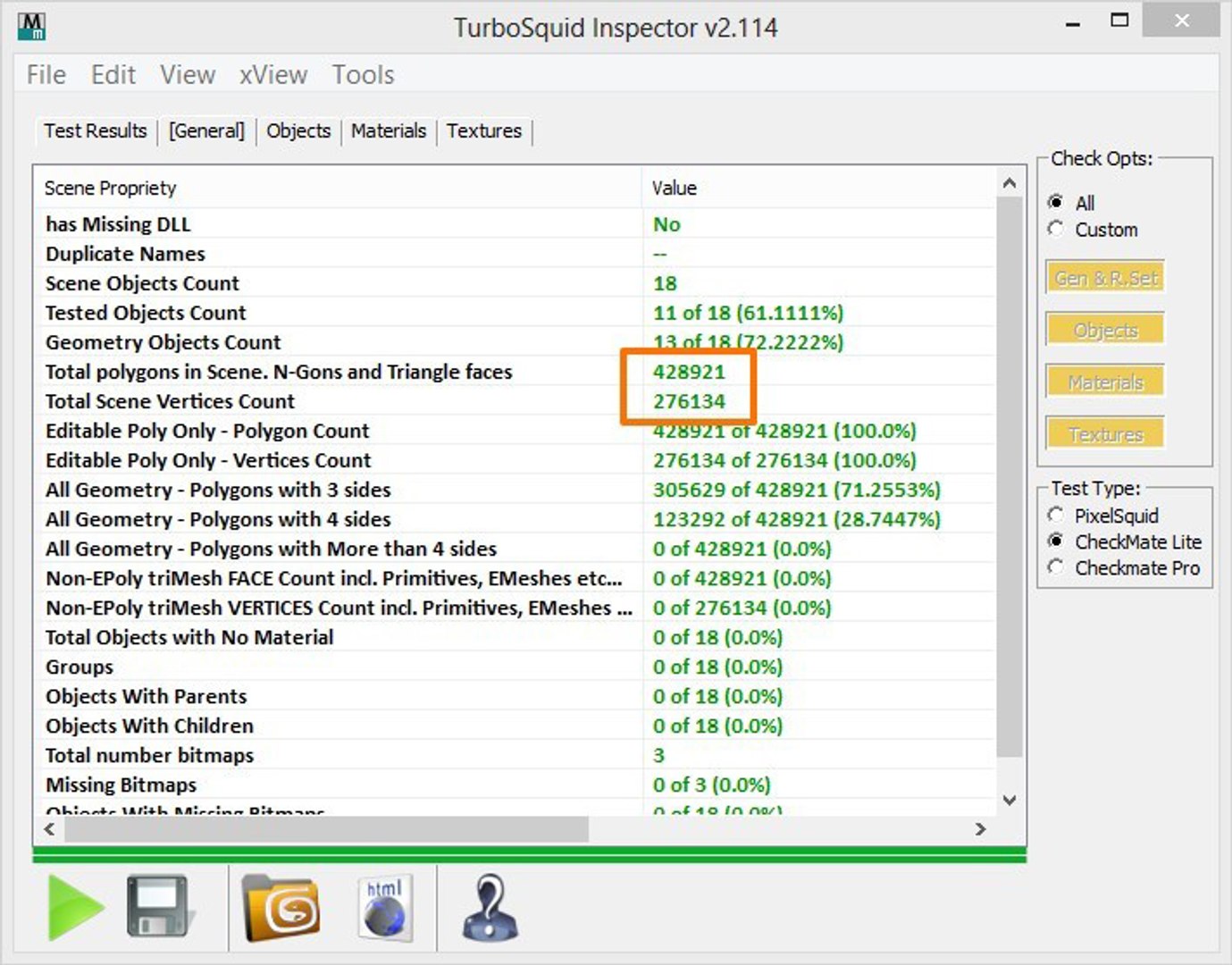Switch to the Textures tab

click(x=484, y=130)
